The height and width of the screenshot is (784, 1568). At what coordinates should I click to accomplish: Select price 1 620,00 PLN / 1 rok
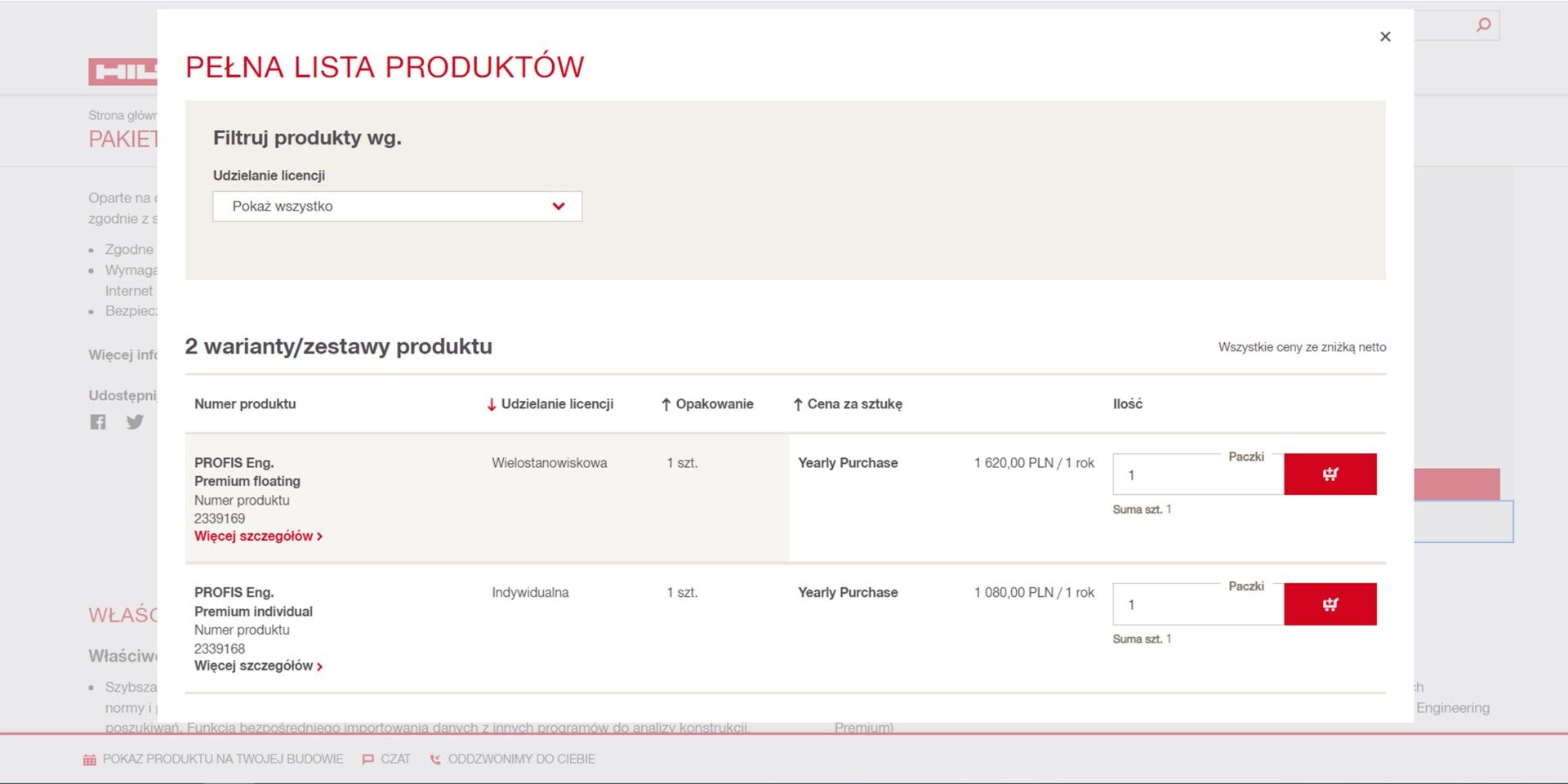point(1034,463)
